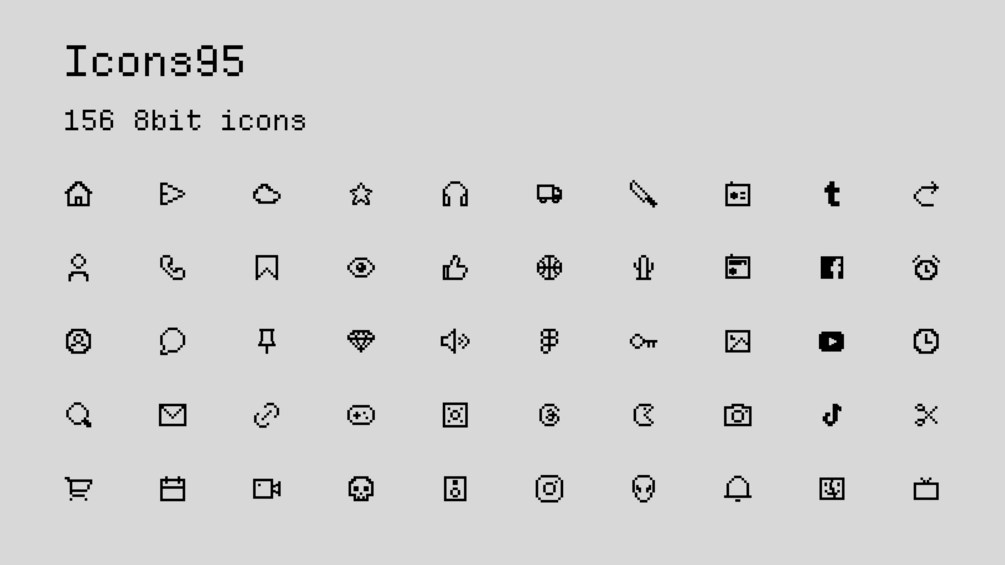This screenshot has width=1005, height=565.
Task: Click the delivery truck icon
Action: point(549,194)
